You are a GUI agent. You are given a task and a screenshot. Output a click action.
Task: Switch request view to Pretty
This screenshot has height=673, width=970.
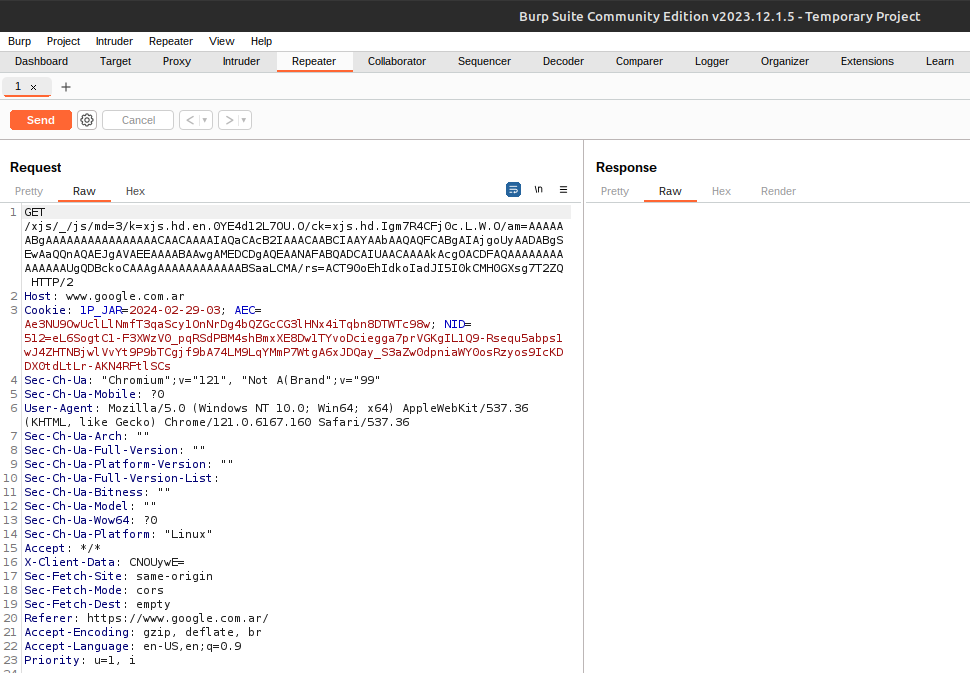[29, 191]
